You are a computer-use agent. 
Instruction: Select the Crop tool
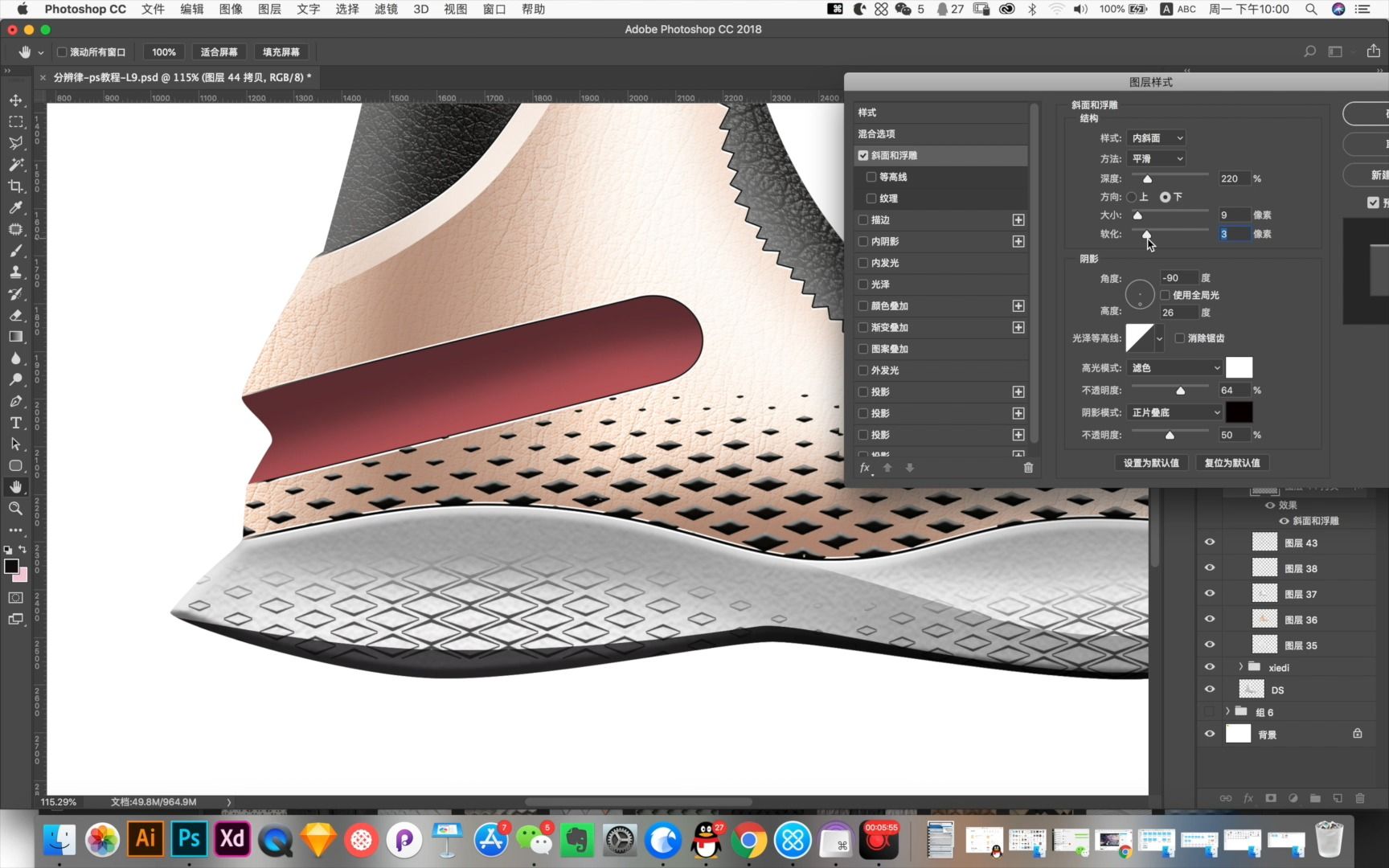15,186
